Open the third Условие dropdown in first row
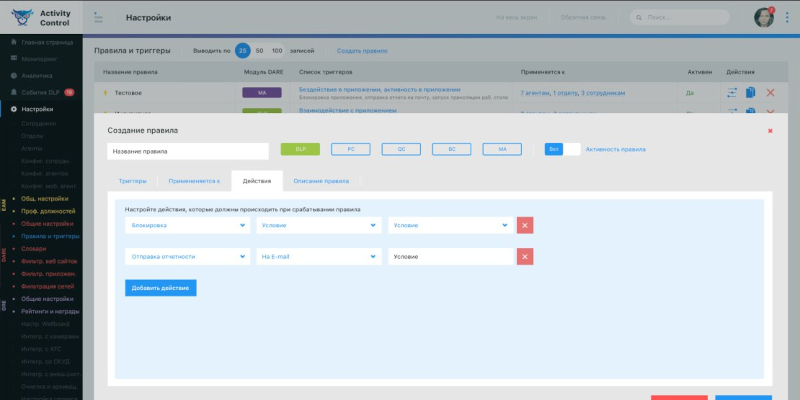This screenshot has width=800, height=400. [450, 225]
